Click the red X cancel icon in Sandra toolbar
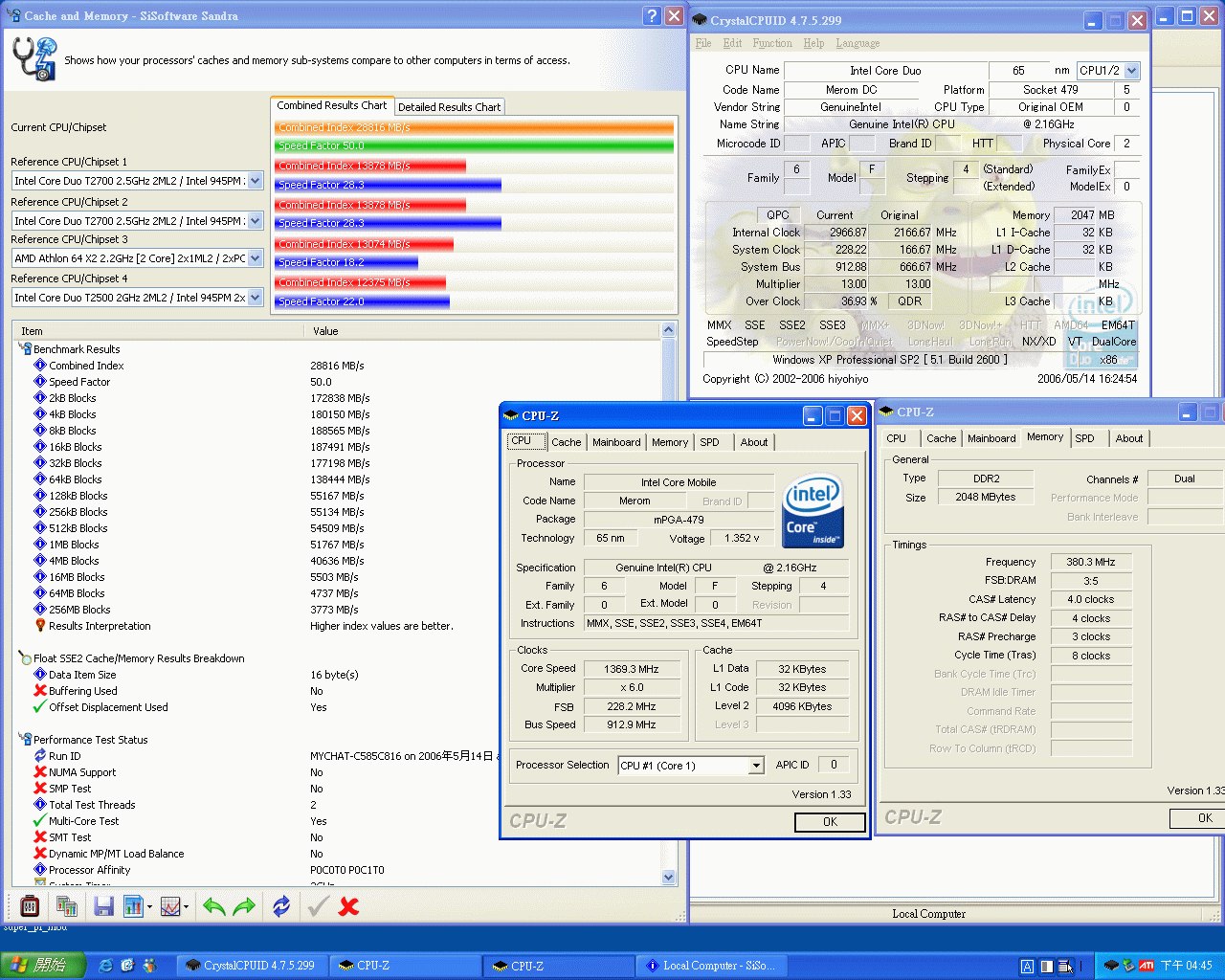 (x=349, y=905)
